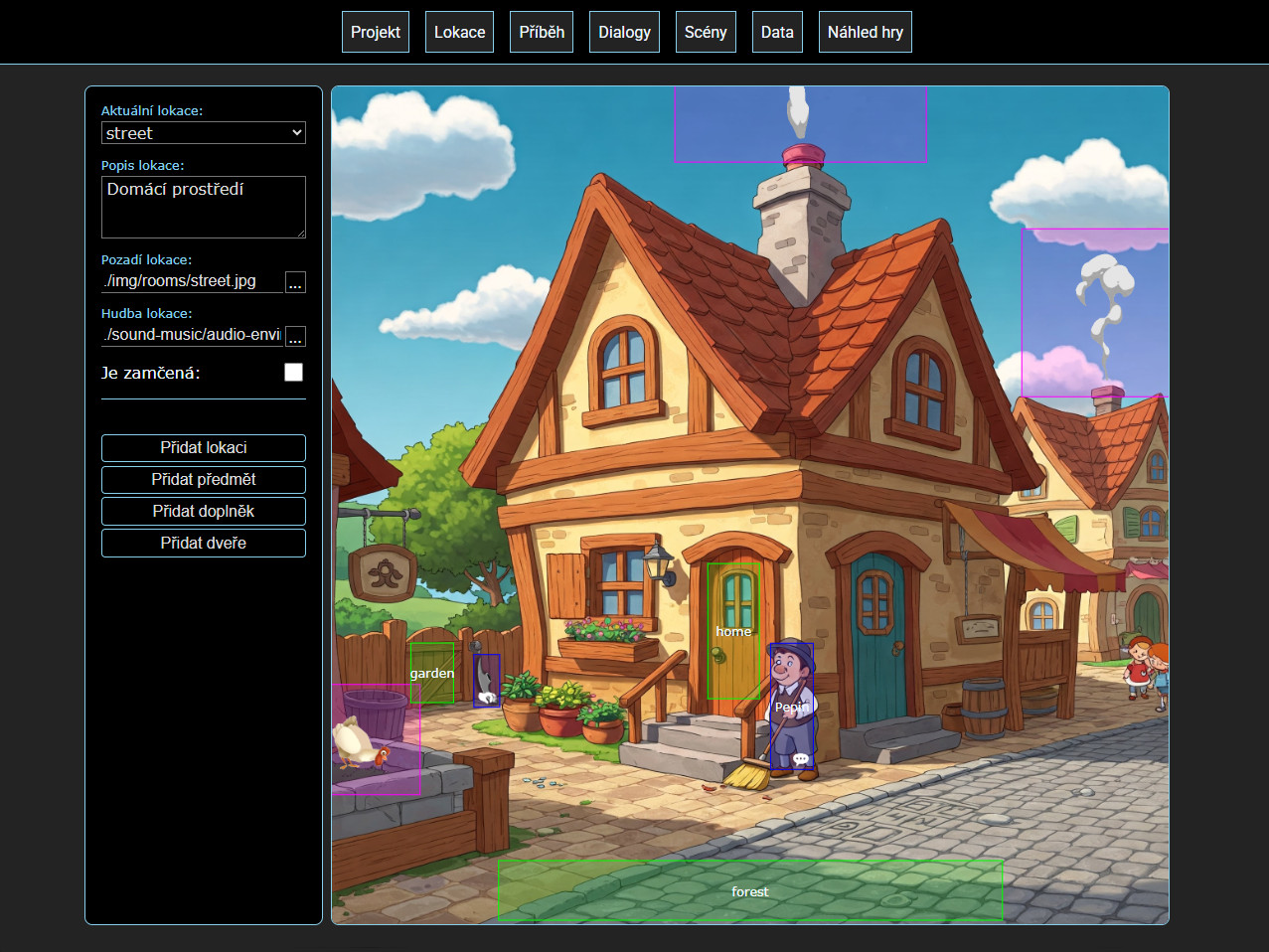This screenshot has height=952, width=1269.
Task: Enable the 'Je zamčená' checkbox
Action: (x=293, y=372)
